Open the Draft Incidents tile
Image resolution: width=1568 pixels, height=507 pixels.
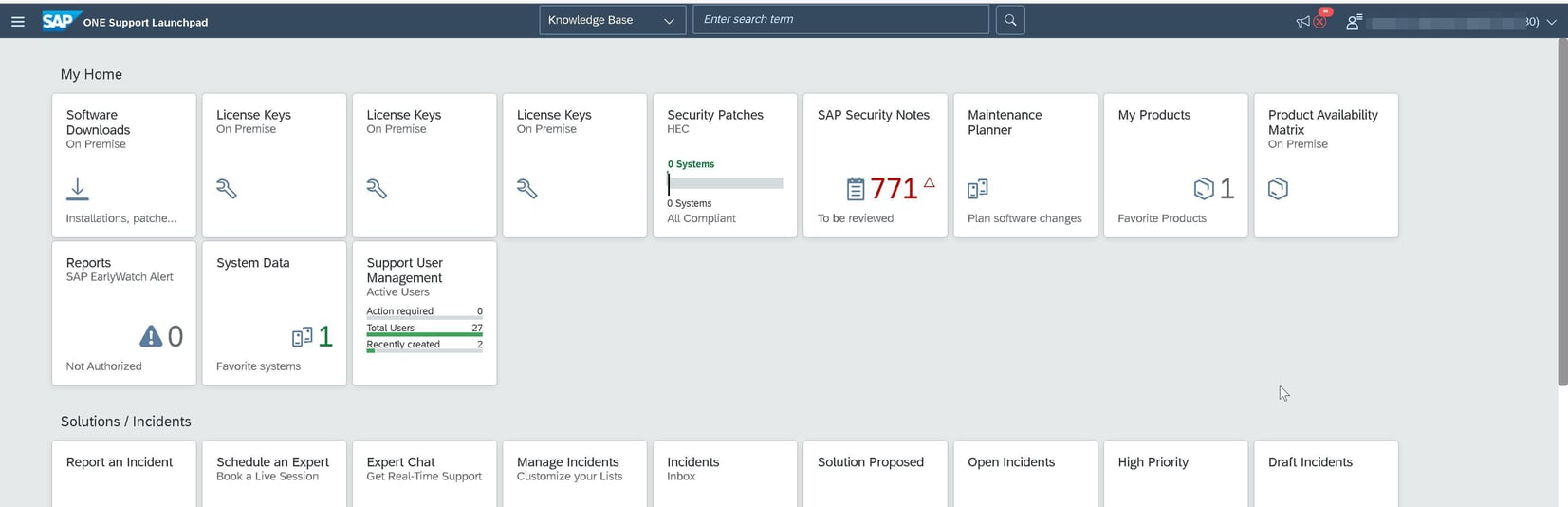coord(1326,474)
